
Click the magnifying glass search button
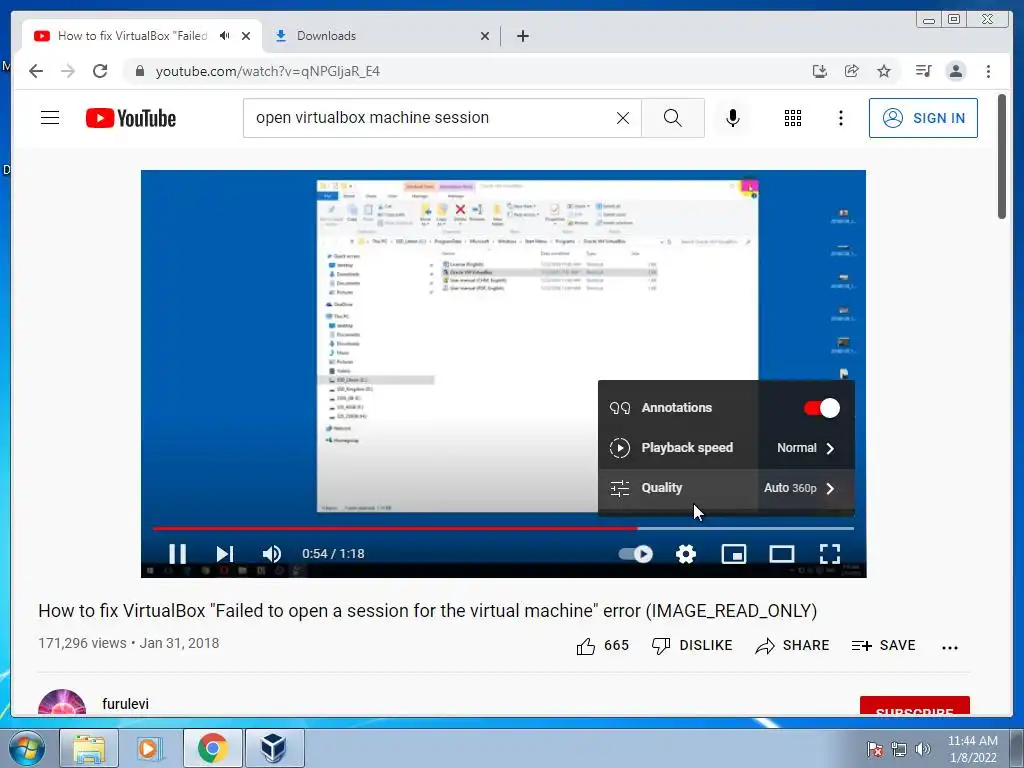pos(672,118)
